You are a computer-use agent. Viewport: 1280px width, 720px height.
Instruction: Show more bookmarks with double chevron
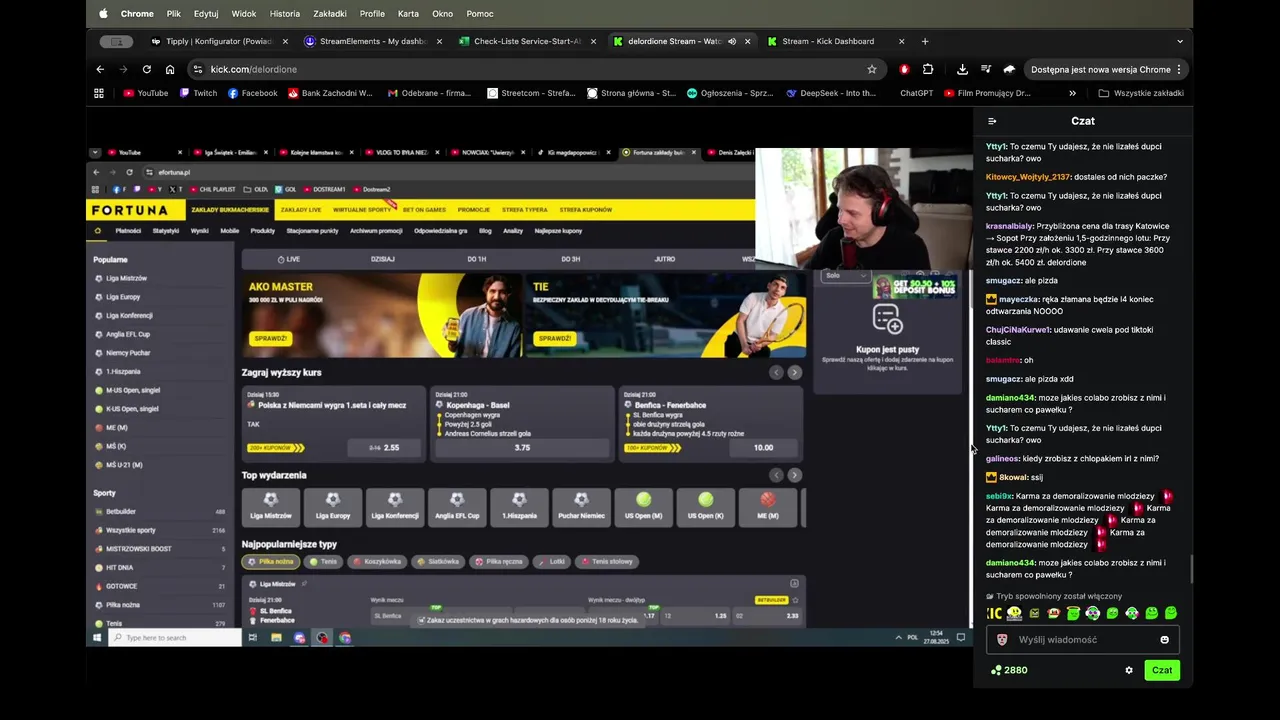click(1072, 93)
